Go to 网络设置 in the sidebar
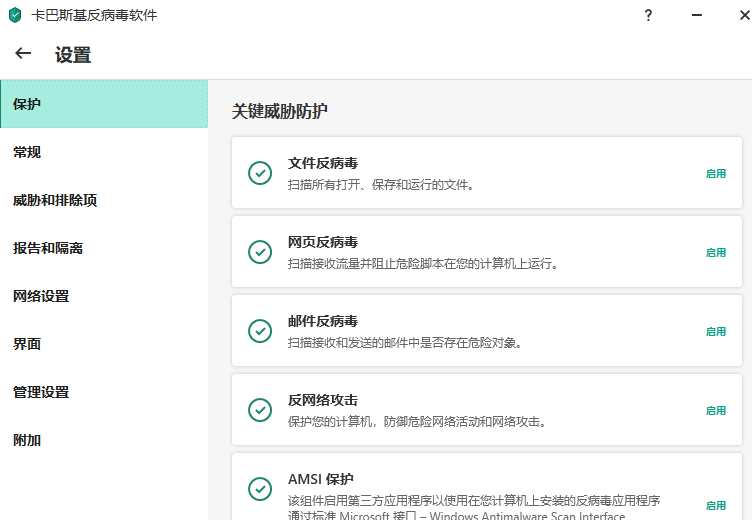Viewport: 752px width, 520px height. [x=104, y=296]
